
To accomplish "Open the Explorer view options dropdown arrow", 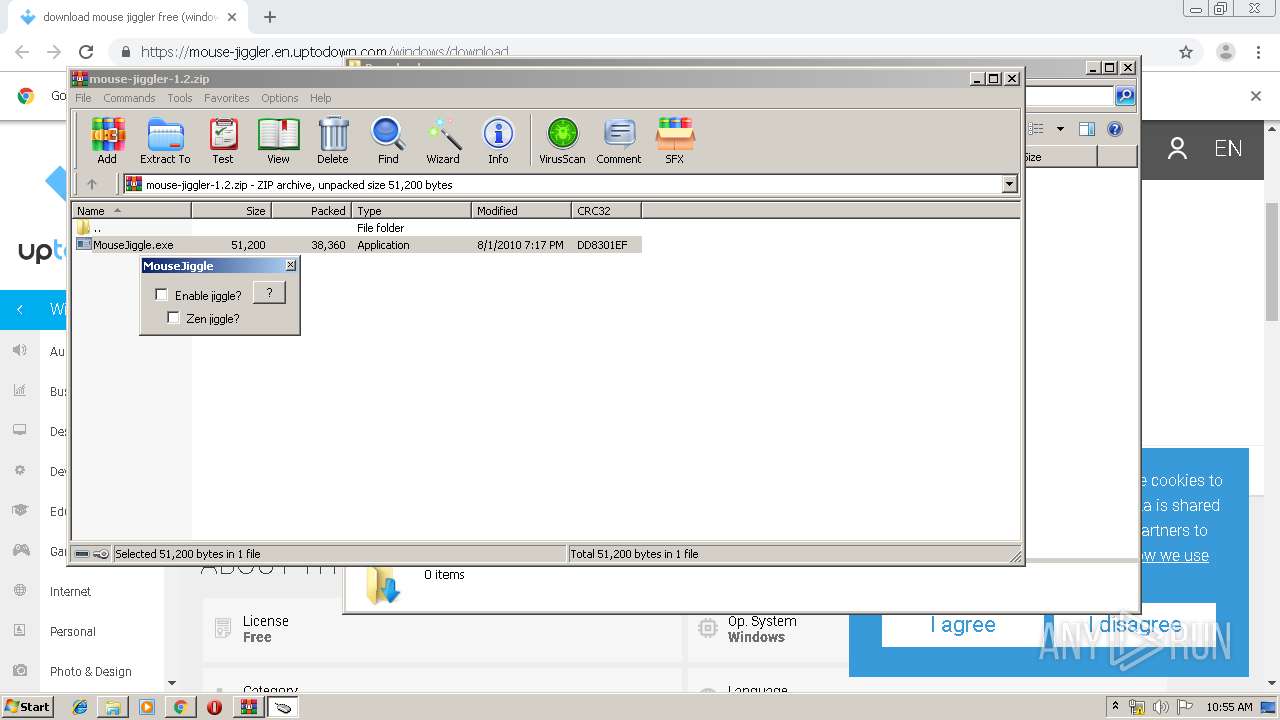I will (1060, 129).
